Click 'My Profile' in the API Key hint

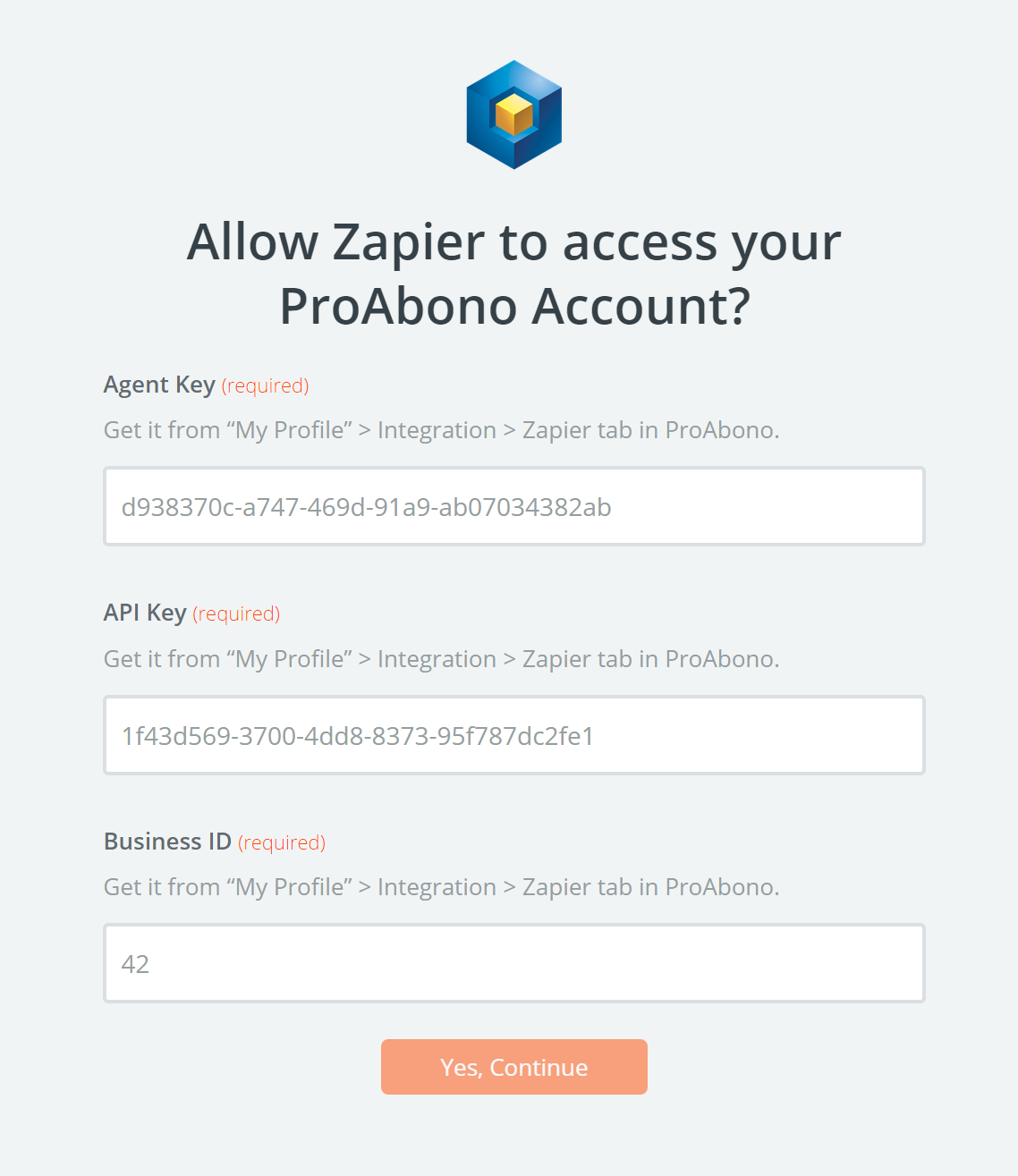coord(290,659)
